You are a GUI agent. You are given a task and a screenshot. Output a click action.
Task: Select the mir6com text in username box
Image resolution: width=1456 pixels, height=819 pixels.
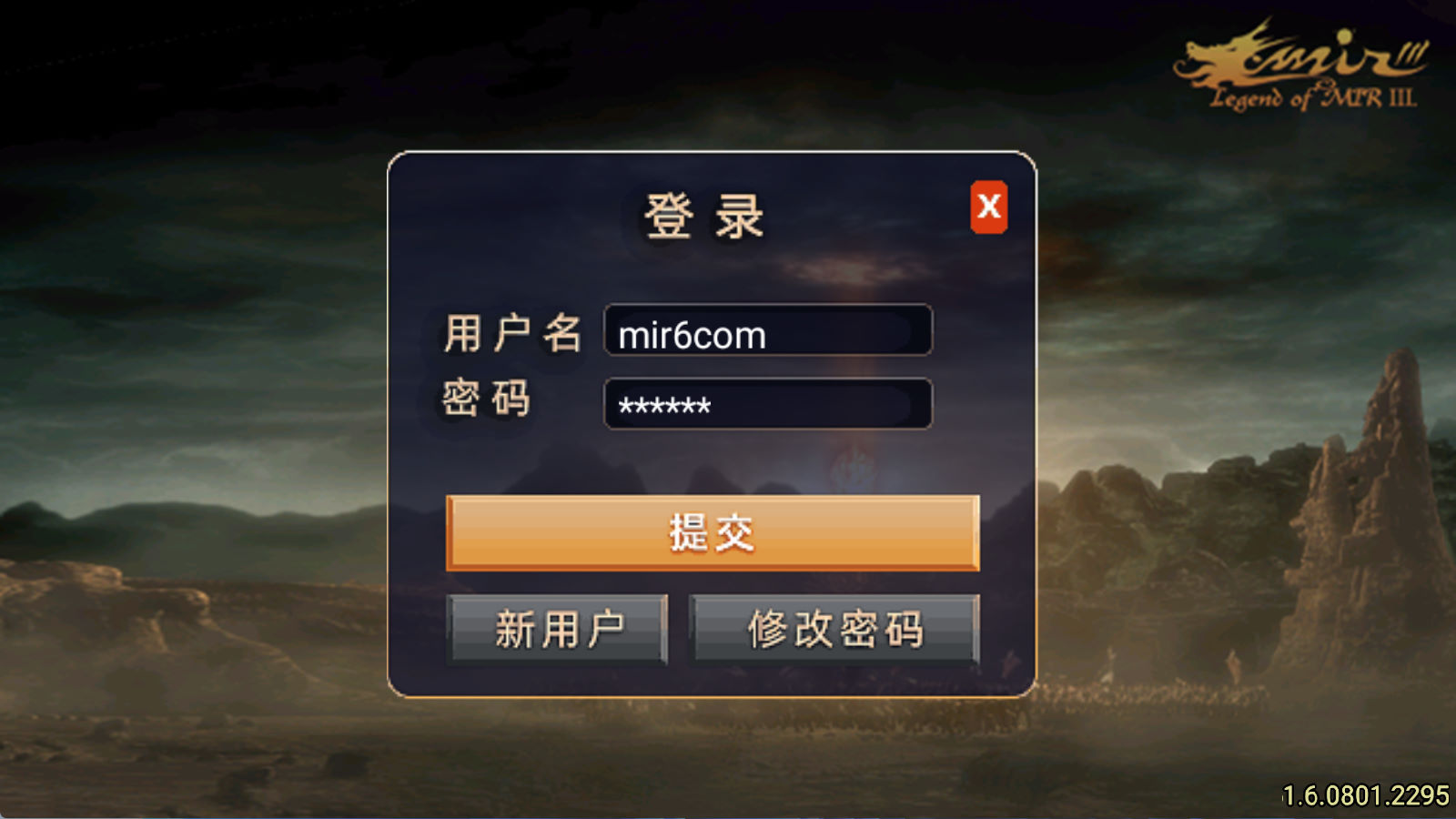[x=692, y=336]
